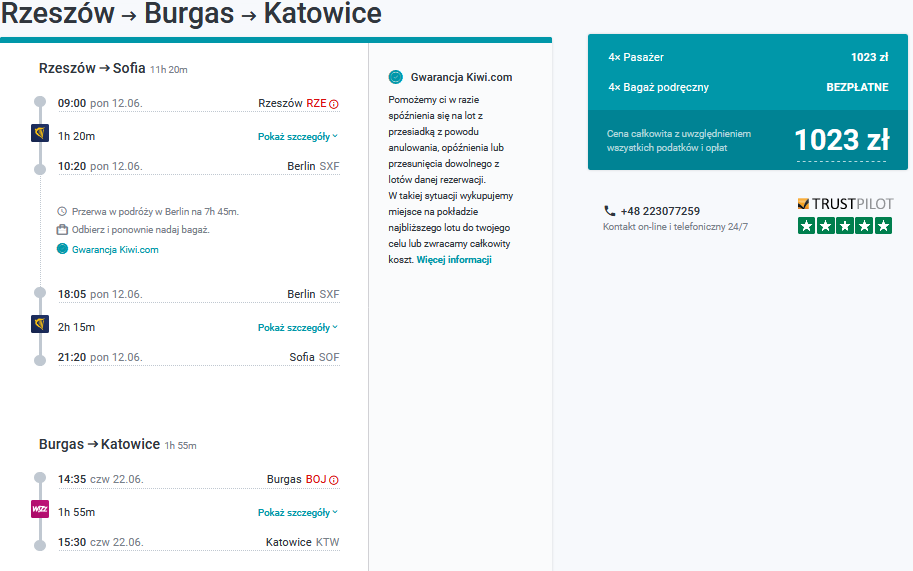Image resolution: width=913 pixels, height=571 pixels.
Task: Expand 'Pokaż szczegóły' for the Rzeszów–Berlin flight
Action: tap(298, 137)
